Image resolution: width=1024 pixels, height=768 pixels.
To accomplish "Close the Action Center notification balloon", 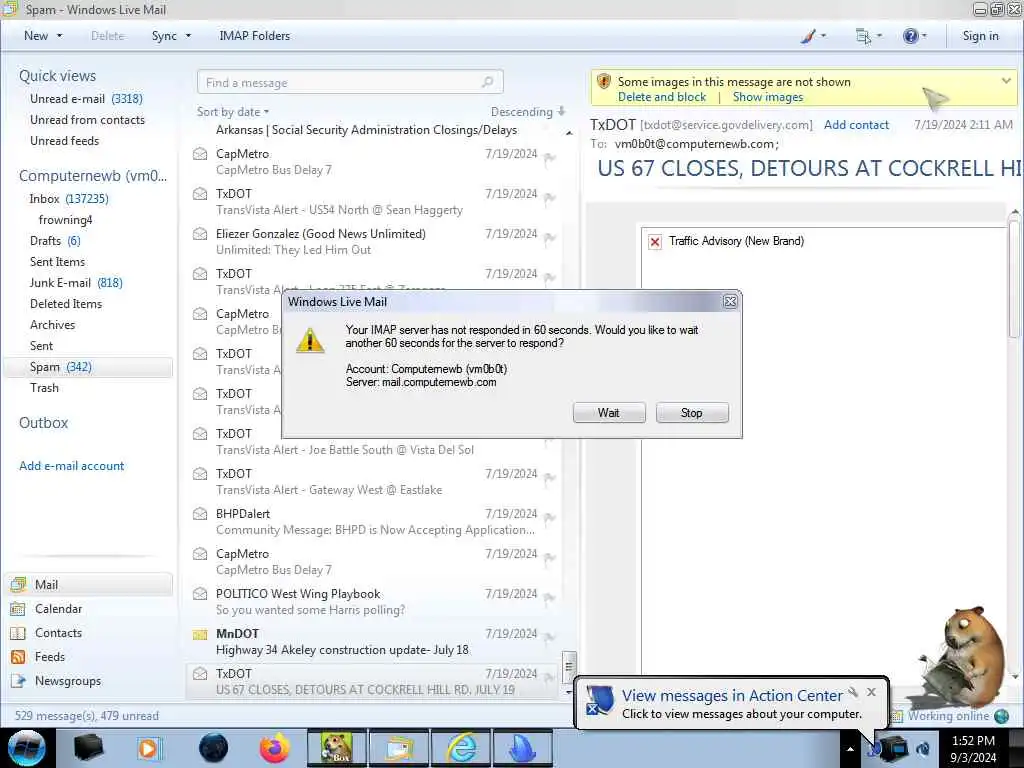I will (871, 692).
